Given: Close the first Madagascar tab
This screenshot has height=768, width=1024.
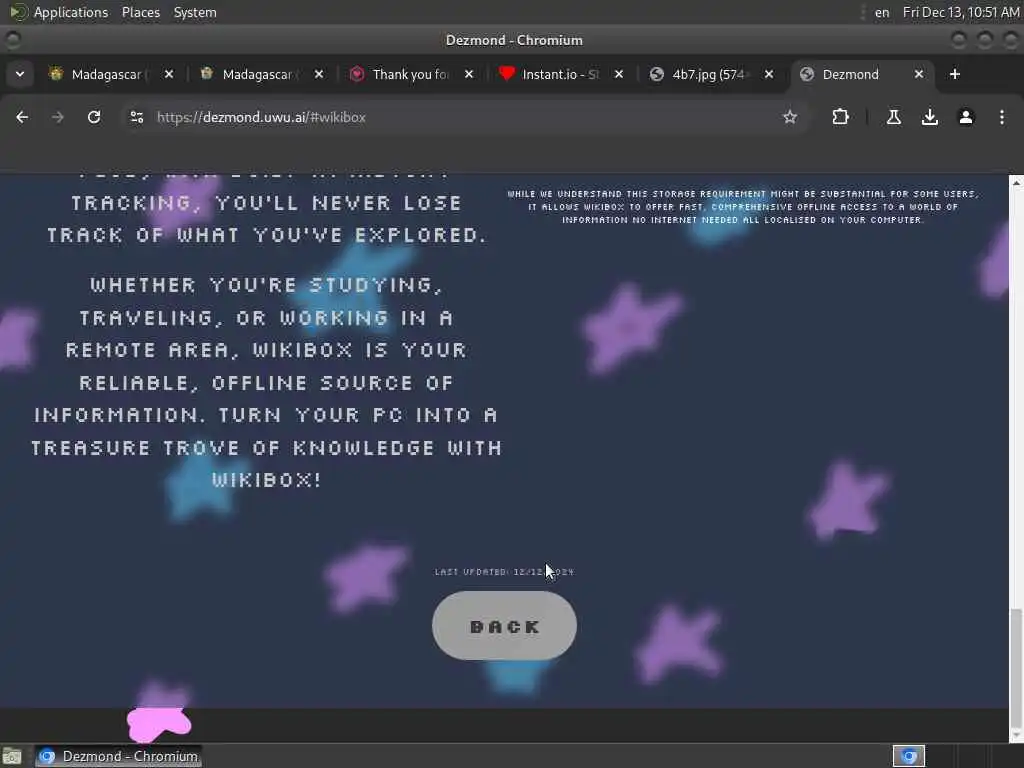Looking at the screenshot, I should (x=168, y=74).
